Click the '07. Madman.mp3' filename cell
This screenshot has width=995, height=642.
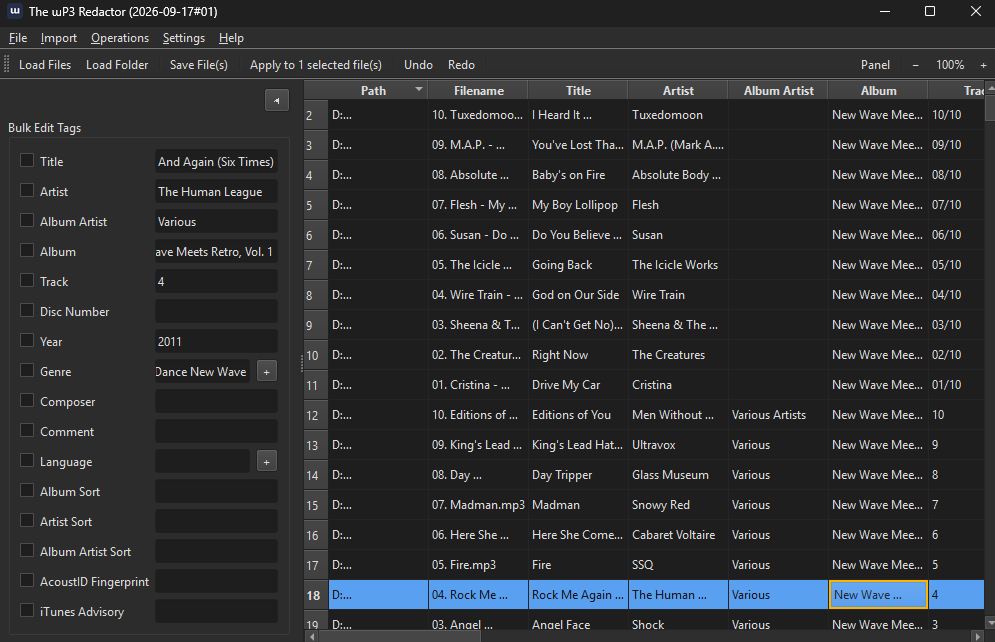tap(478, 505)
